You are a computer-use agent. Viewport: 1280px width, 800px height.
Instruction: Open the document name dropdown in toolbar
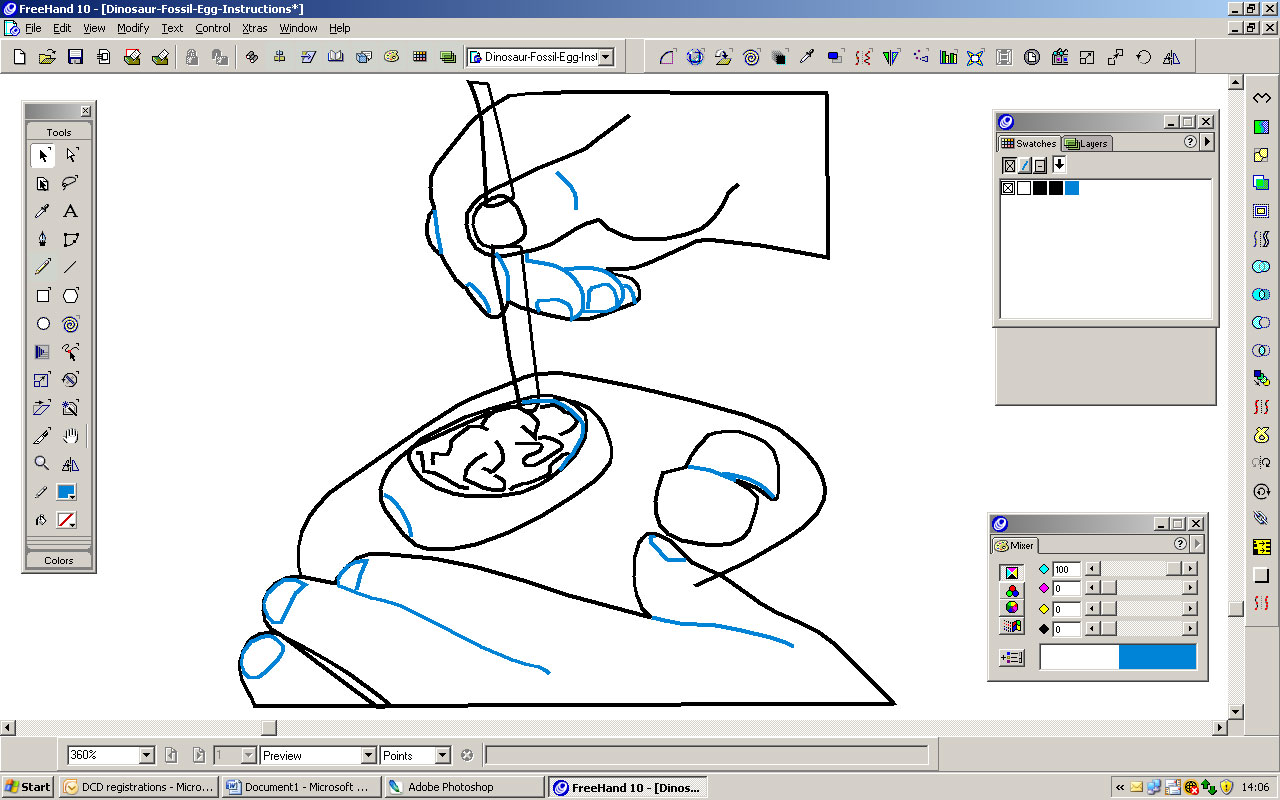point(605,57)
